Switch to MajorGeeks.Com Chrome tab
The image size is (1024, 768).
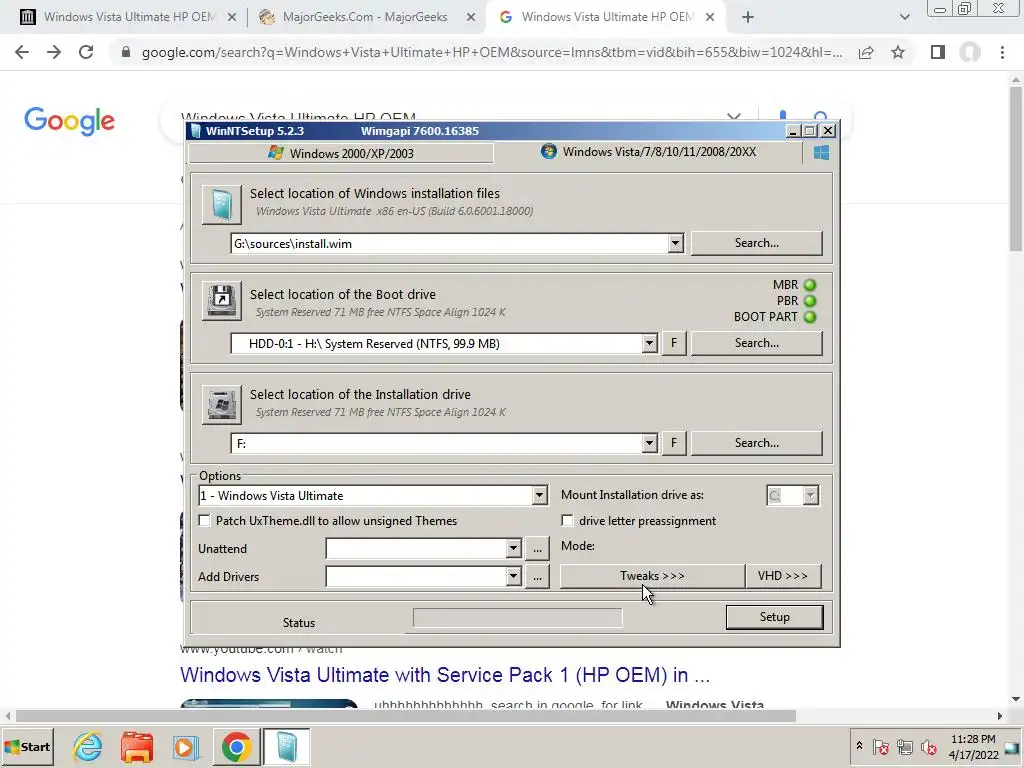pyautogui.click(x=365, y=17)
